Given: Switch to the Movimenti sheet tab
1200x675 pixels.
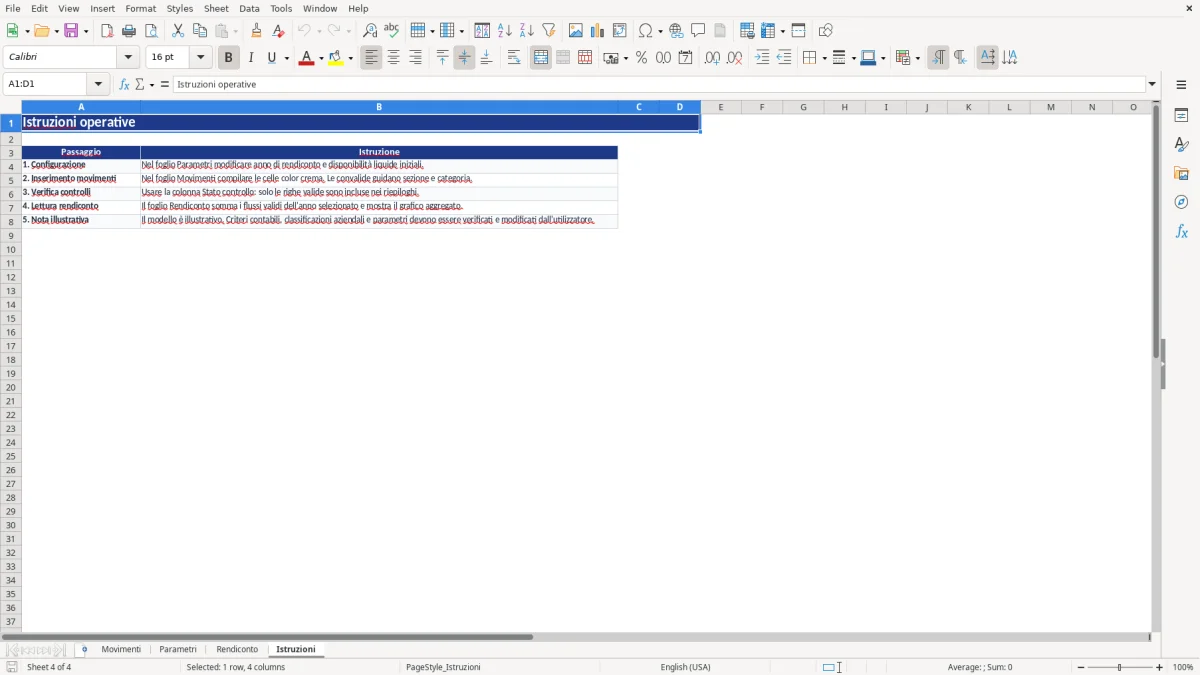Looking at the screenshot, I should (x=121, y=650).
